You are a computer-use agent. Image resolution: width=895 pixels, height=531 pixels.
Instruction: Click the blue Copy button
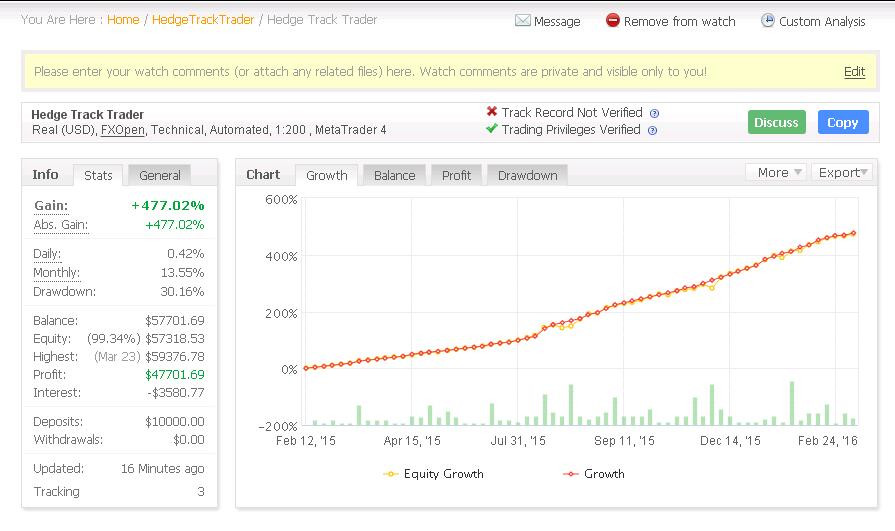(x=843, y=122)
